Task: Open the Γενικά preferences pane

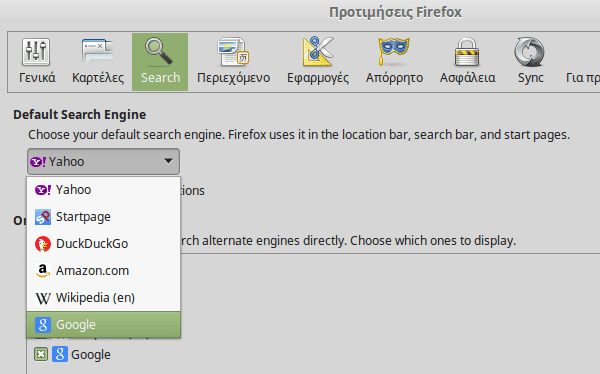Action: (x=37, y=62)
